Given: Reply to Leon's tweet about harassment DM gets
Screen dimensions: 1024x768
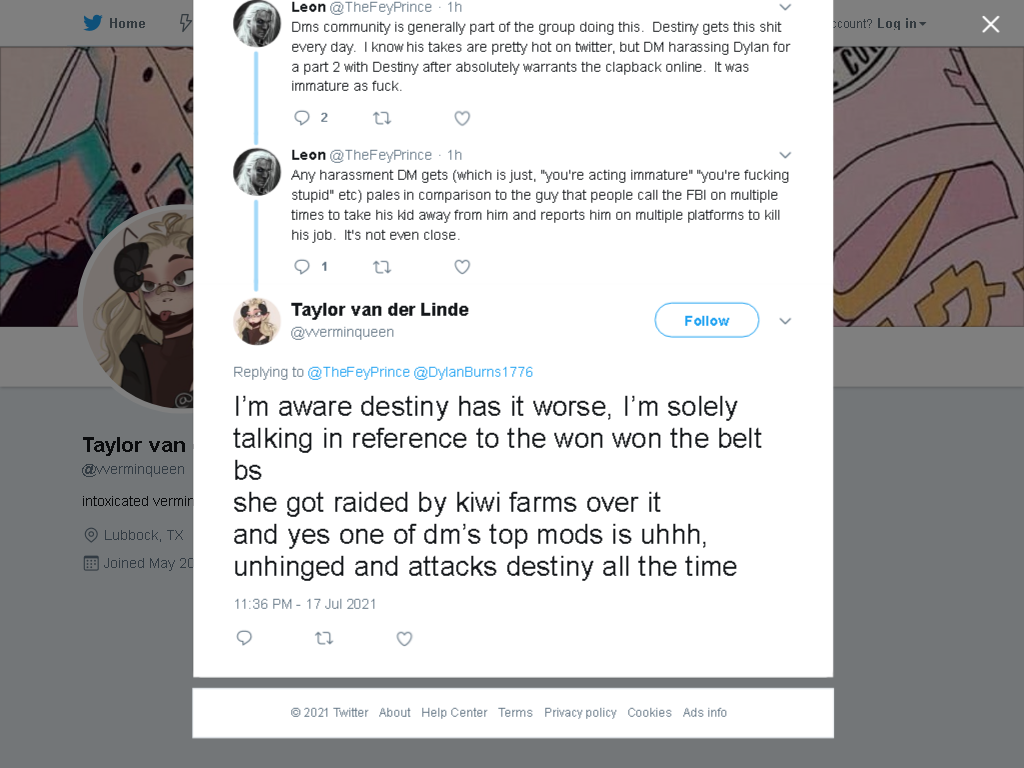Looking at the screenshot, I should (302, 266).
